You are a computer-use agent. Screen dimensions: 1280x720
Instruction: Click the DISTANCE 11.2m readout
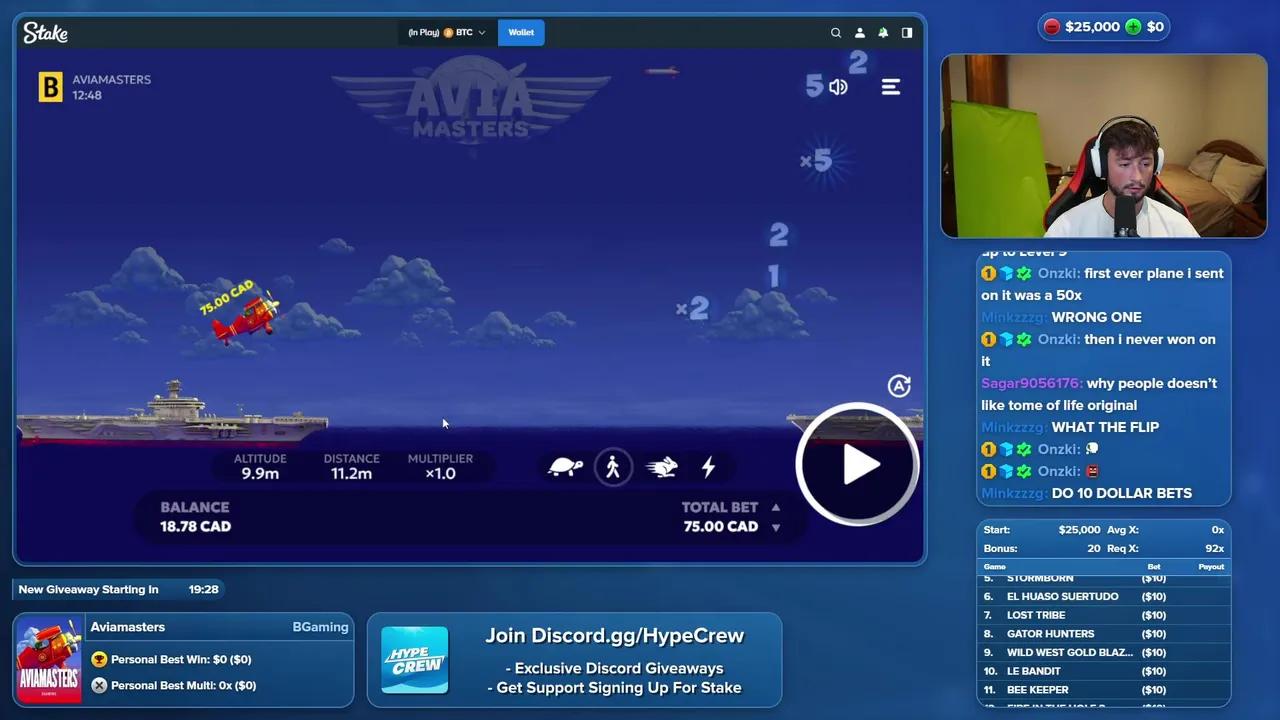pos(351,466)
